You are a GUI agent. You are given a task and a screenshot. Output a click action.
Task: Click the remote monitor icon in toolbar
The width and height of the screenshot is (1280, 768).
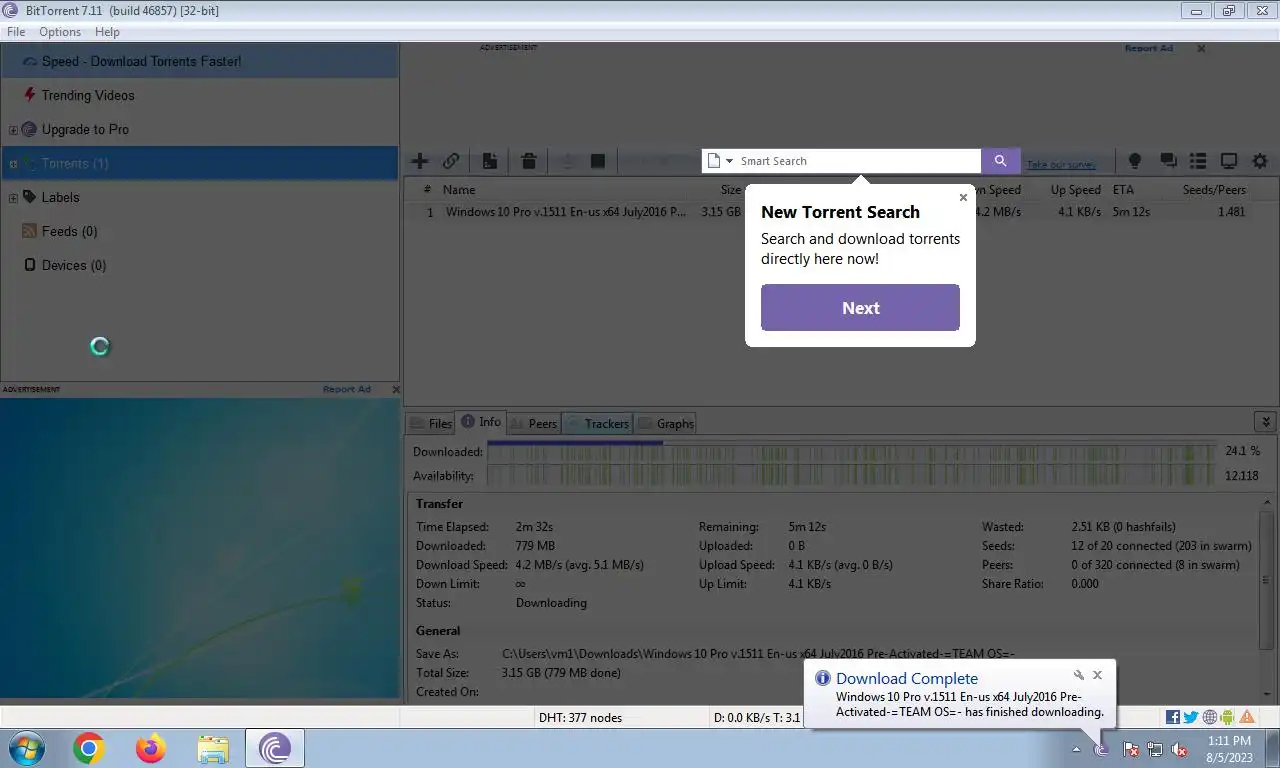pos(1229,161)
